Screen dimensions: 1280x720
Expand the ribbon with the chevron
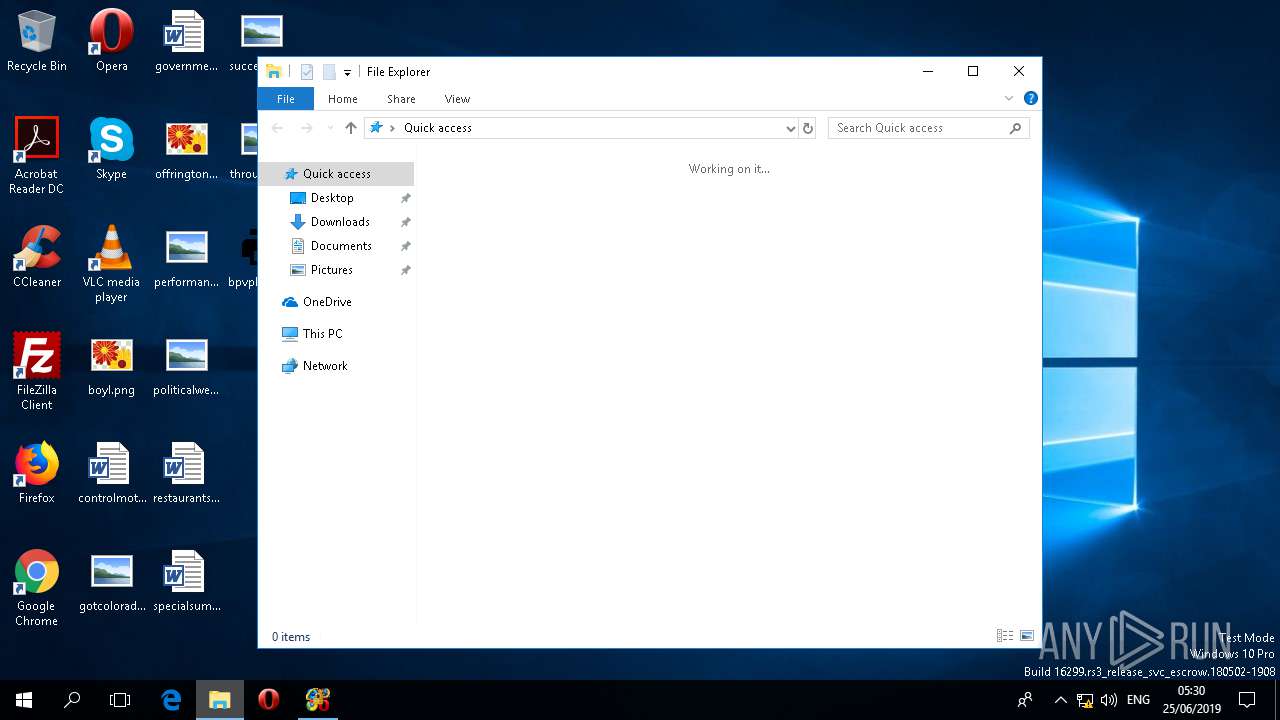coord(1009,98)
